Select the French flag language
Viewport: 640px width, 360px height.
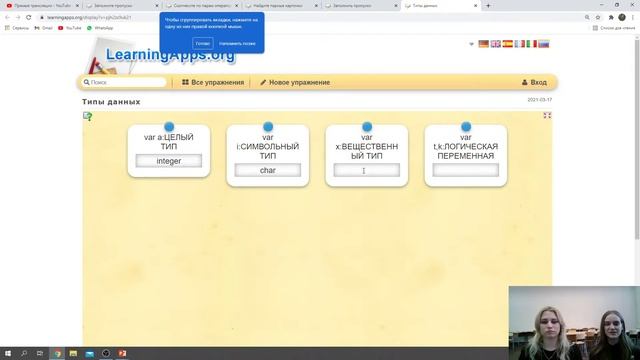coord(520,44)
